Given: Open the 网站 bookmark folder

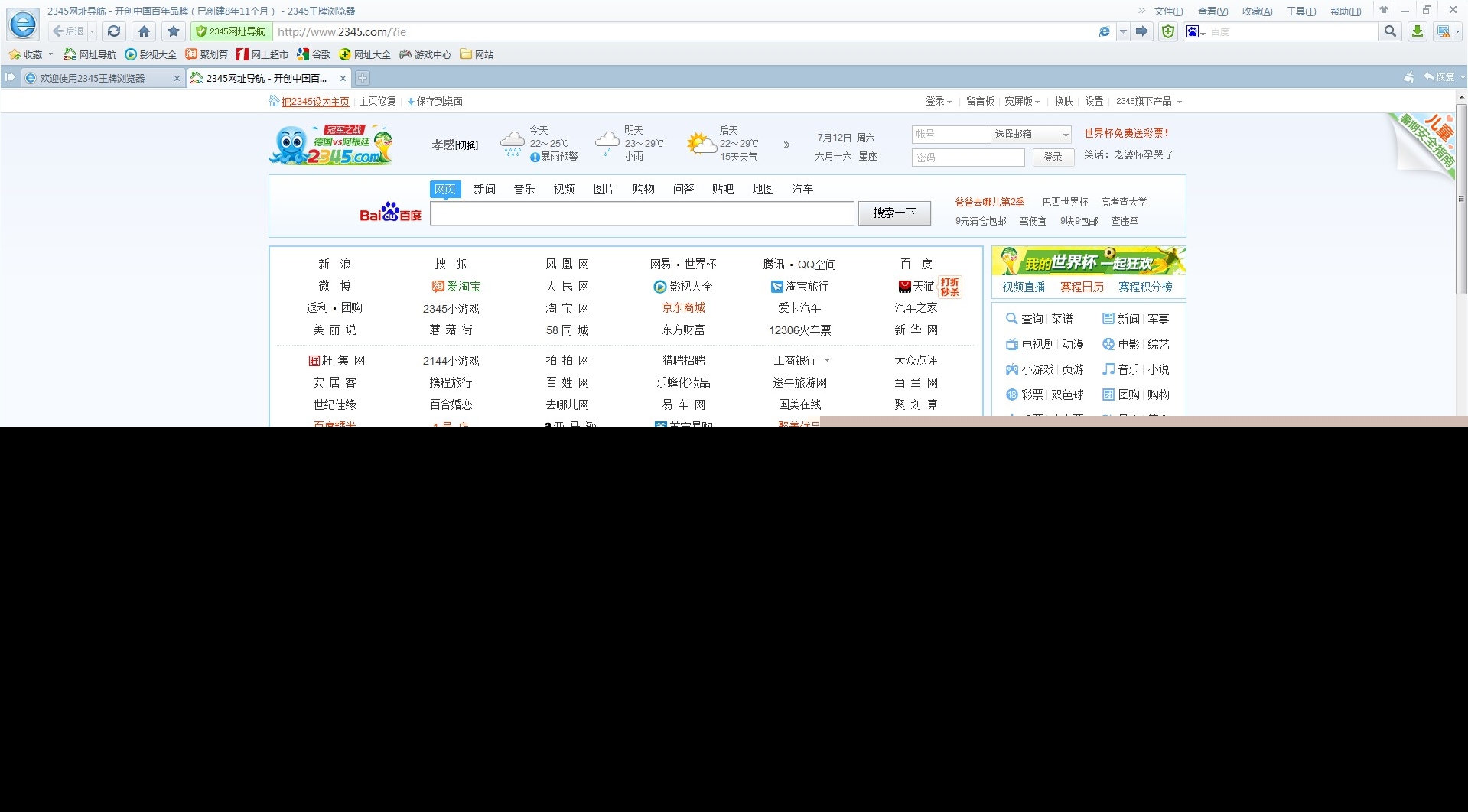Looking at the screenshot, I should tap(477, 54).
